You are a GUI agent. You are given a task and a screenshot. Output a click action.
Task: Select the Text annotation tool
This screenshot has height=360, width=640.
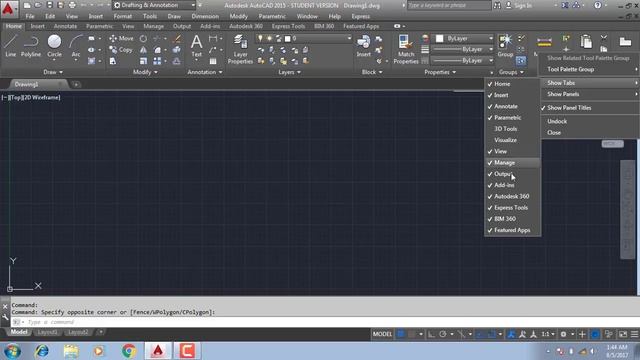coord(196,46)
